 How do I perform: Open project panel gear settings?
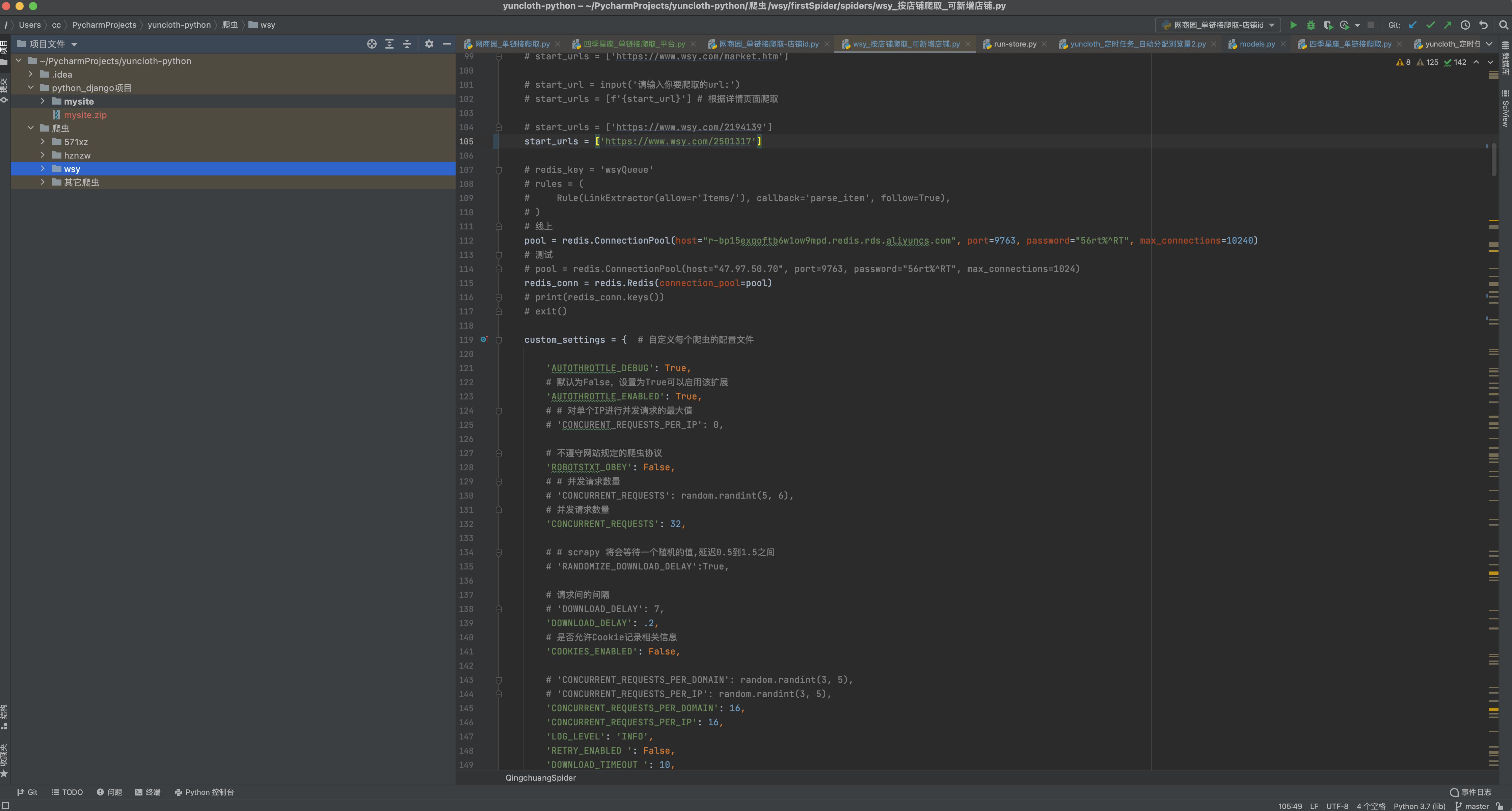(429, 44)
